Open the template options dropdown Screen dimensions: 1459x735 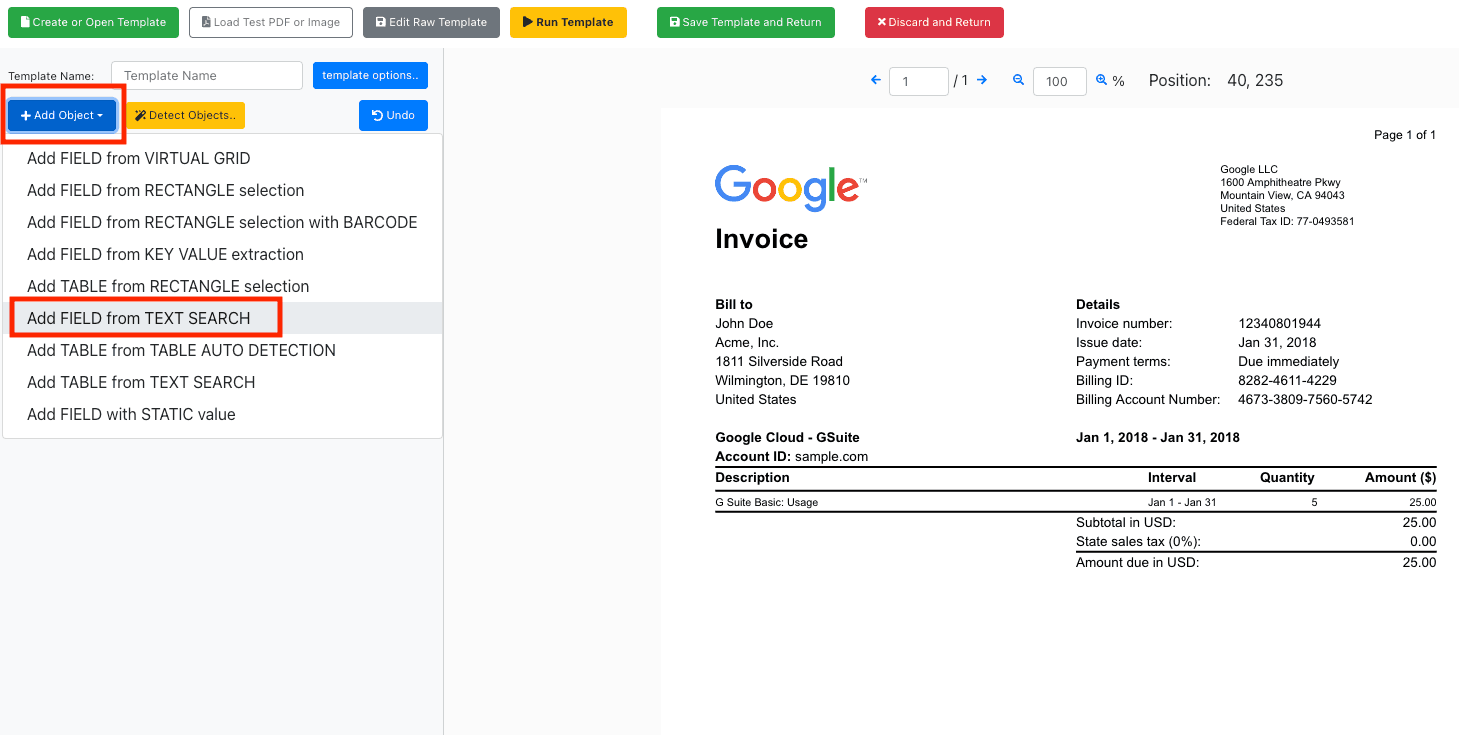tap(370, 76)
